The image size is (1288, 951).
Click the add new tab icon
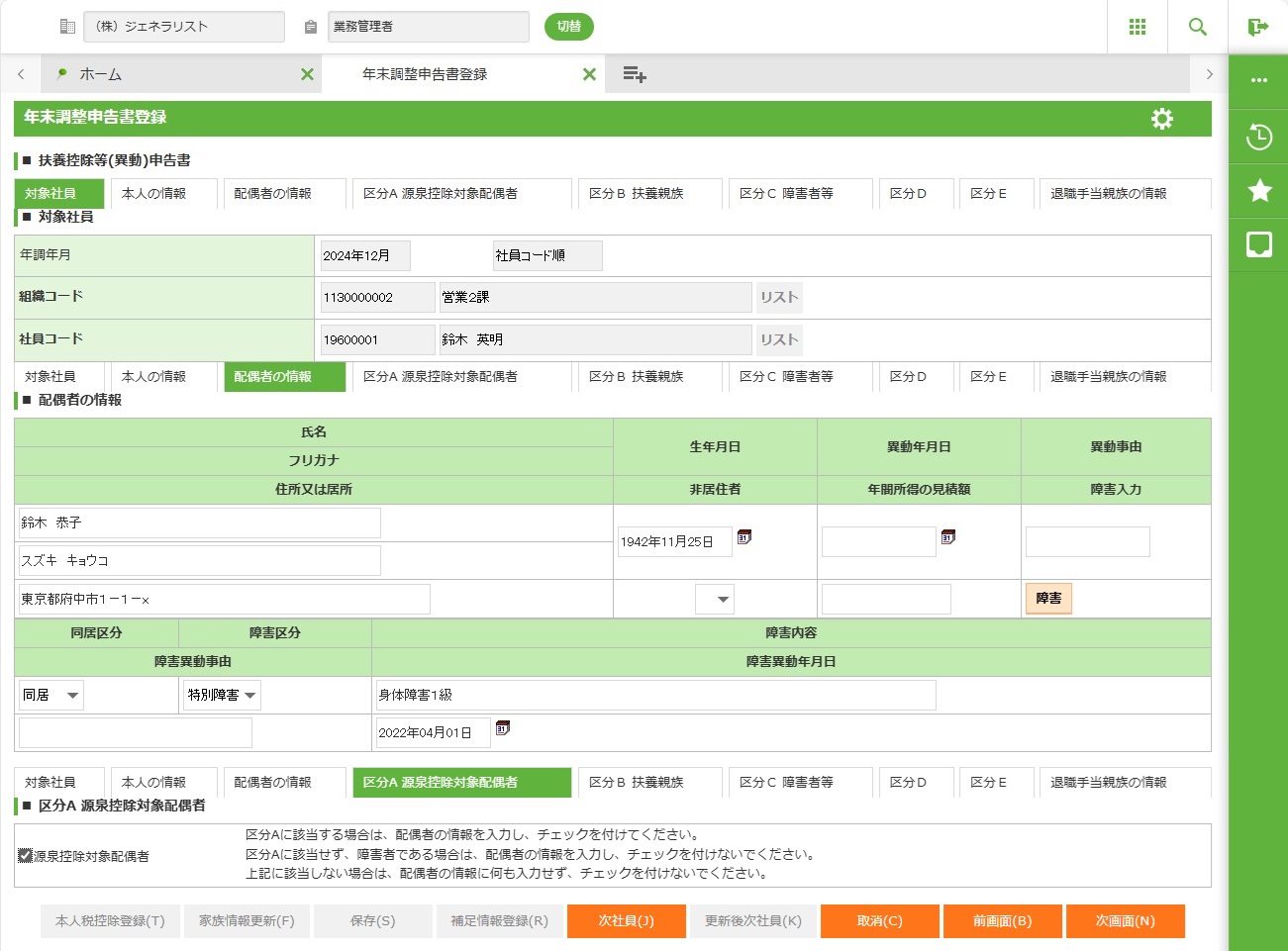pyautogui.click(x=635, y=74)
